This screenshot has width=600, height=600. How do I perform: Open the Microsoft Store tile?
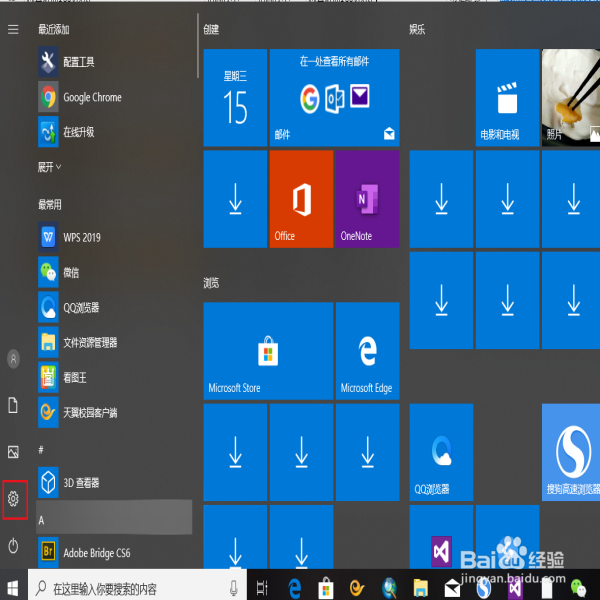coord(268,351)
